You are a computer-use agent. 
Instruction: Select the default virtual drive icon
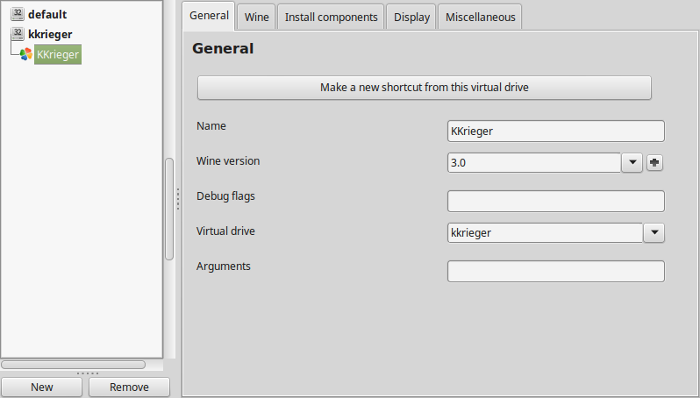tap(17, 14)
